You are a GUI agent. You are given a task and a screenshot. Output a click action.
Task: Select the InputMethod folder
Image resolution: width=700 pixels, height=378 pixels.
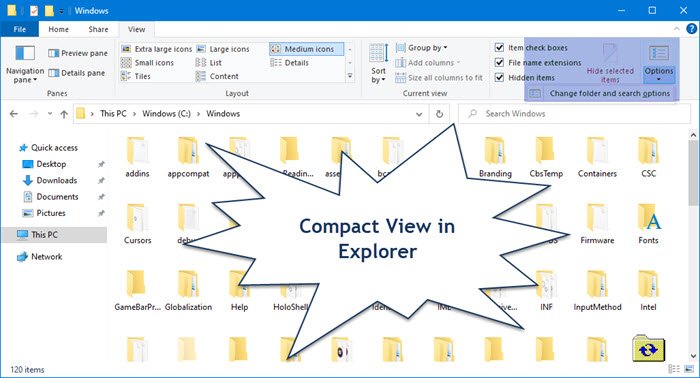[x=597, y=291]
